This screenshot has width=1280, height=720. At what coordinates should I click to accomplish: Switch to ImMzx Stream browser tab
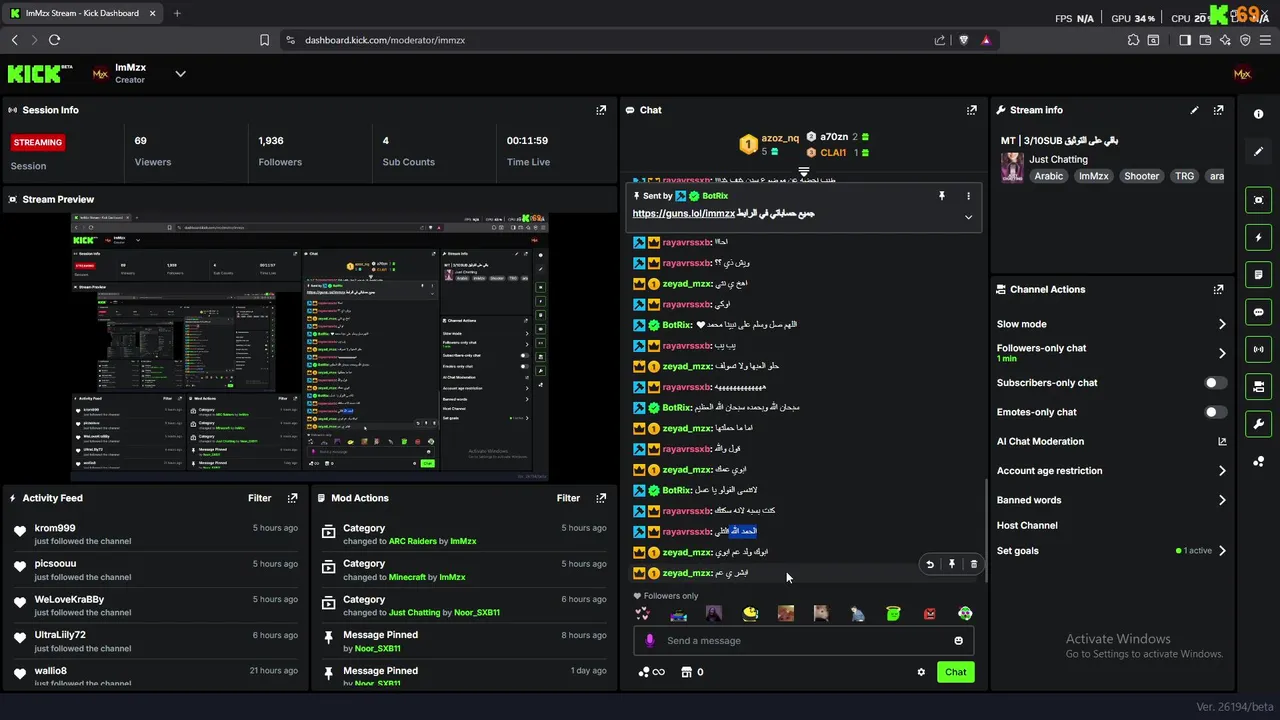tap(82, 13)
